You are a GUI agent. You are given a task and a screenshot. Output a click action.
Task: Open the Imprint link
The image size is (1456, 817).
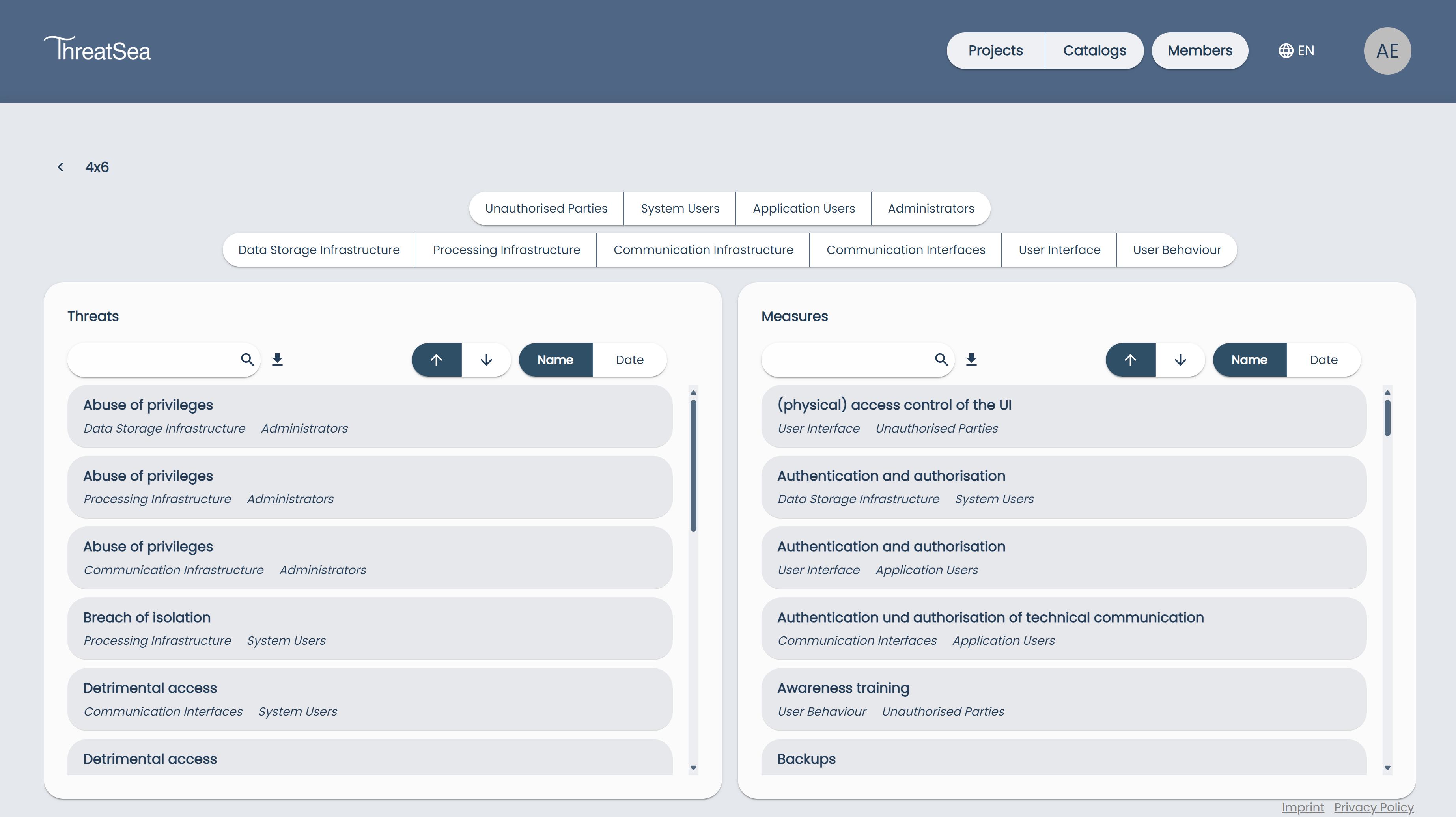pos(1303,808)
